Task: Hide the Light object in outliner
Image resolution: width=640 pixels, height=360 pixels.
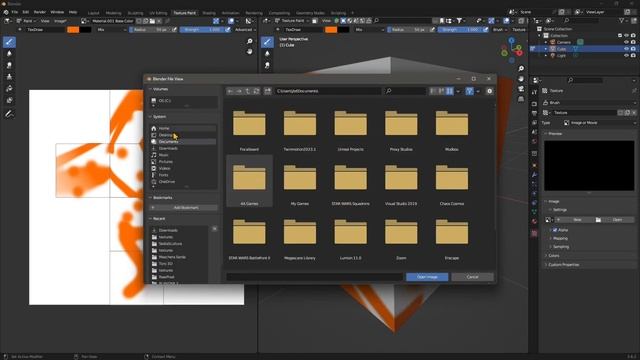Action: click(626, 56)
